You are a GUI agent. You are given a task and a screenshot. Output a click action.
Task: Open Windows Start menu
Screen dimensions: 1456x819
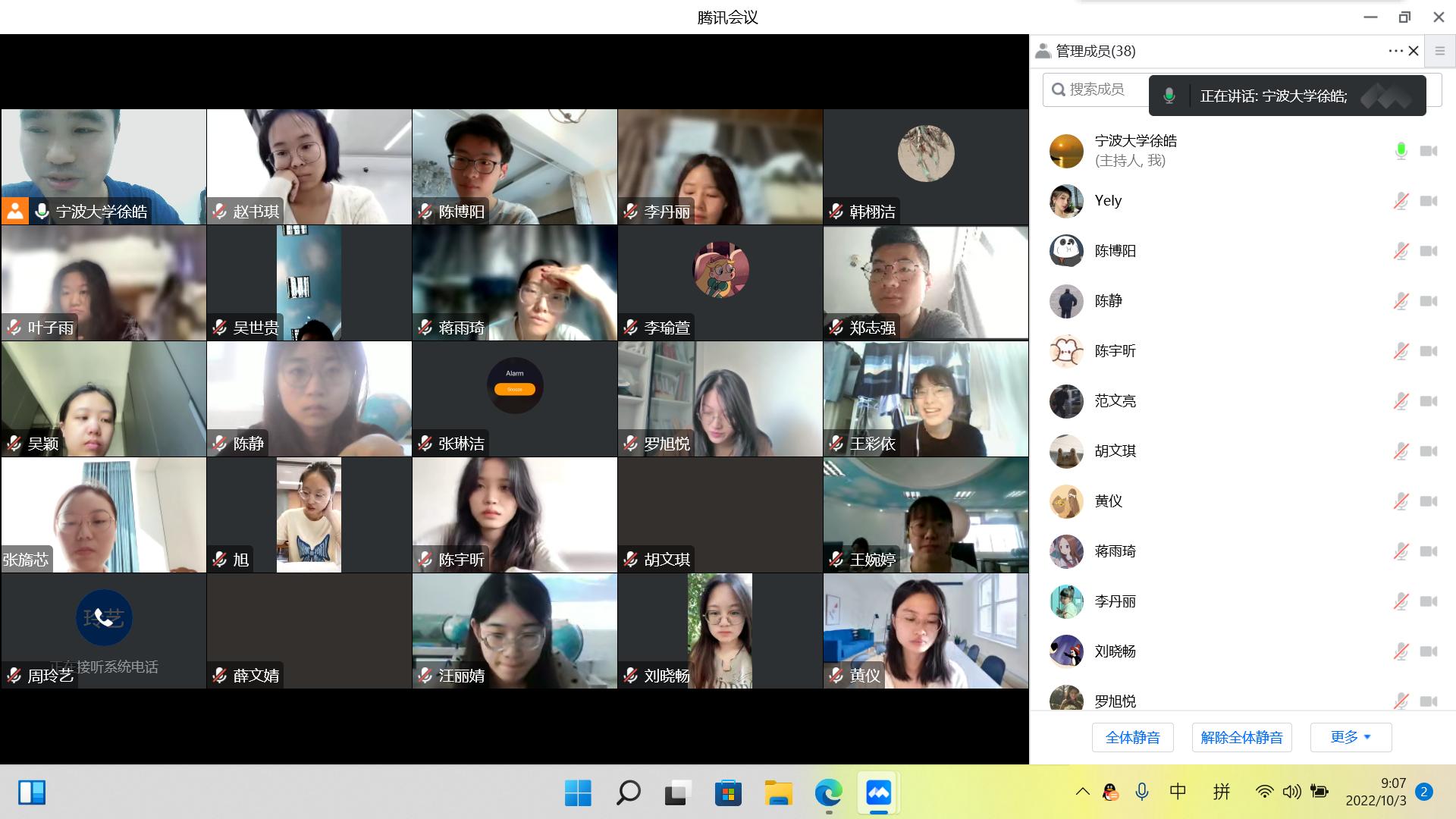(578, 793)
